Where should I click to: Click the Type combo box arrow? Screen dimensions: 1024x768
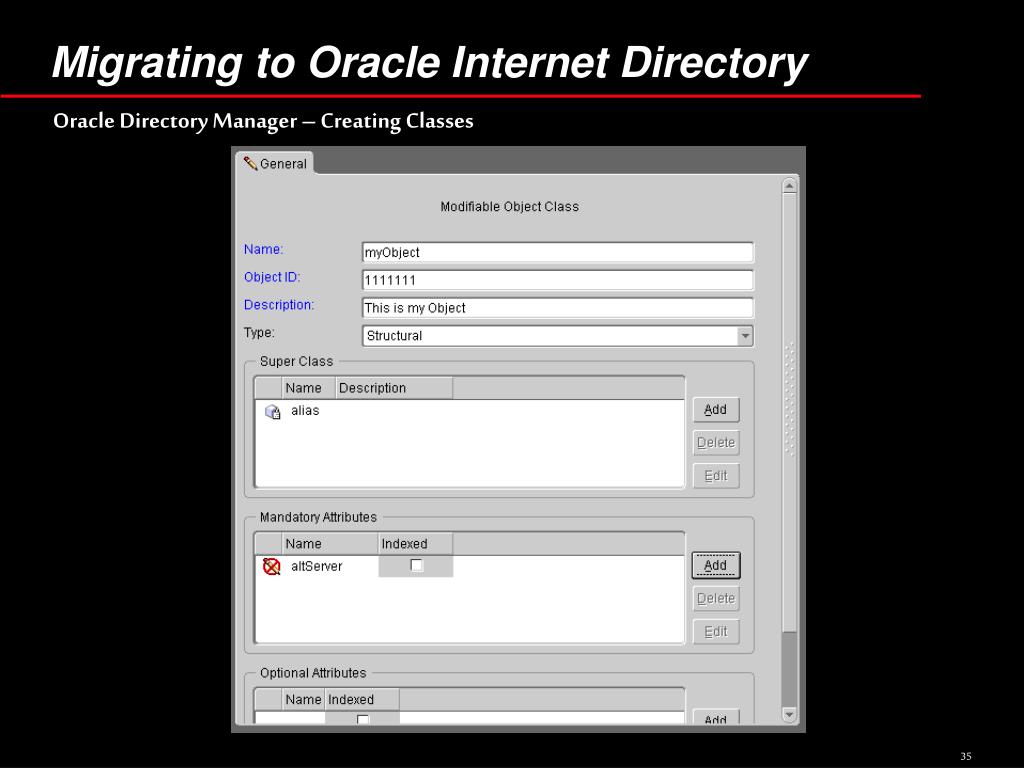[x=744, y=336]
